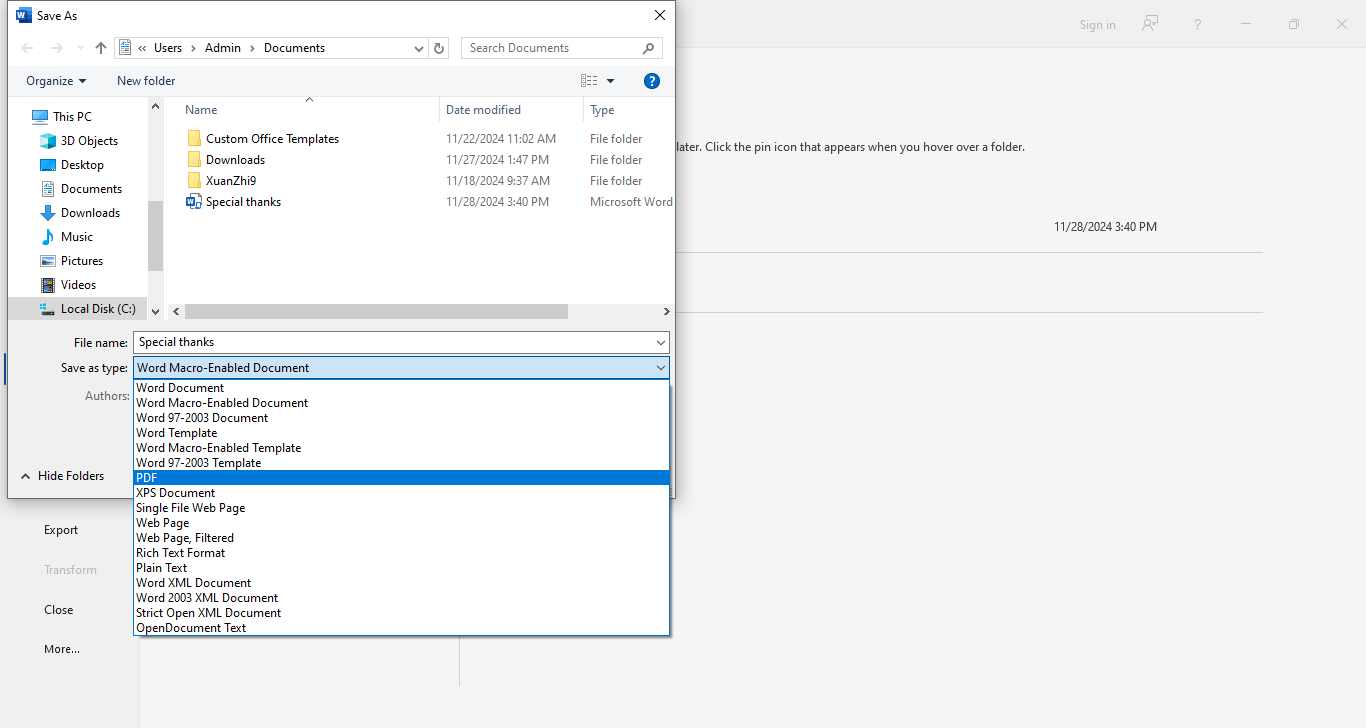Viewport: 1366px width, 728px height.
Task: Create a New folder
Action: [146, 81]
